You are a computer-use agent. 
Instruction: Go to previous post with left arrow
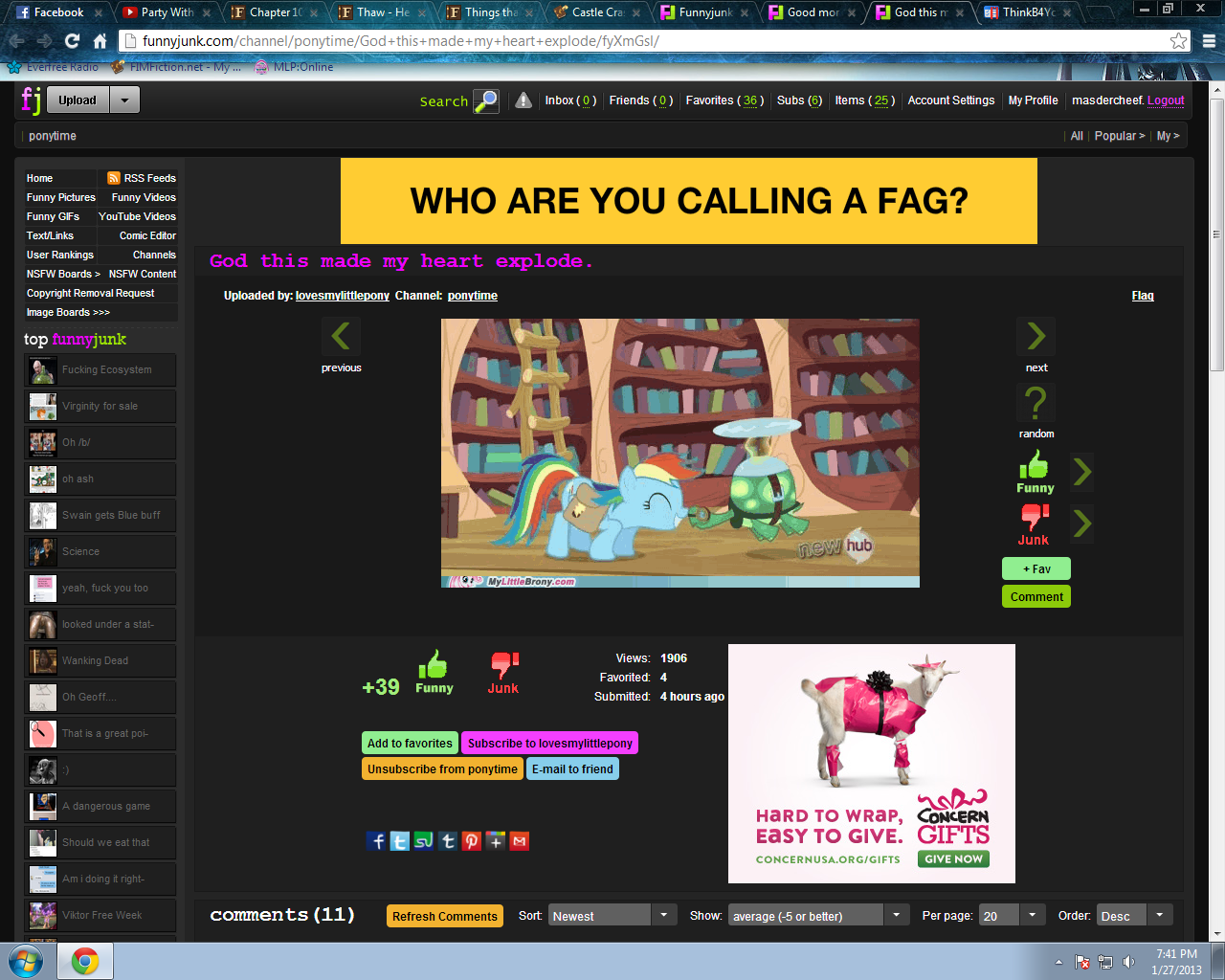(341, 337)
